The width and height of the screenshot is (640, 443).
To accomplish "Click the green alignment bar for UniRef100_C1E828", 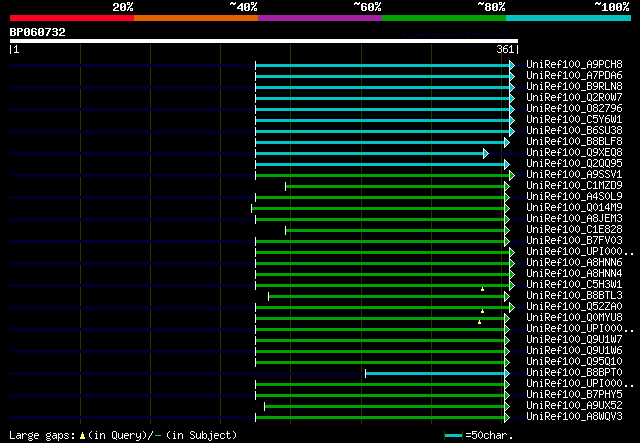I will pyautogui.click(x=395, y=231).
